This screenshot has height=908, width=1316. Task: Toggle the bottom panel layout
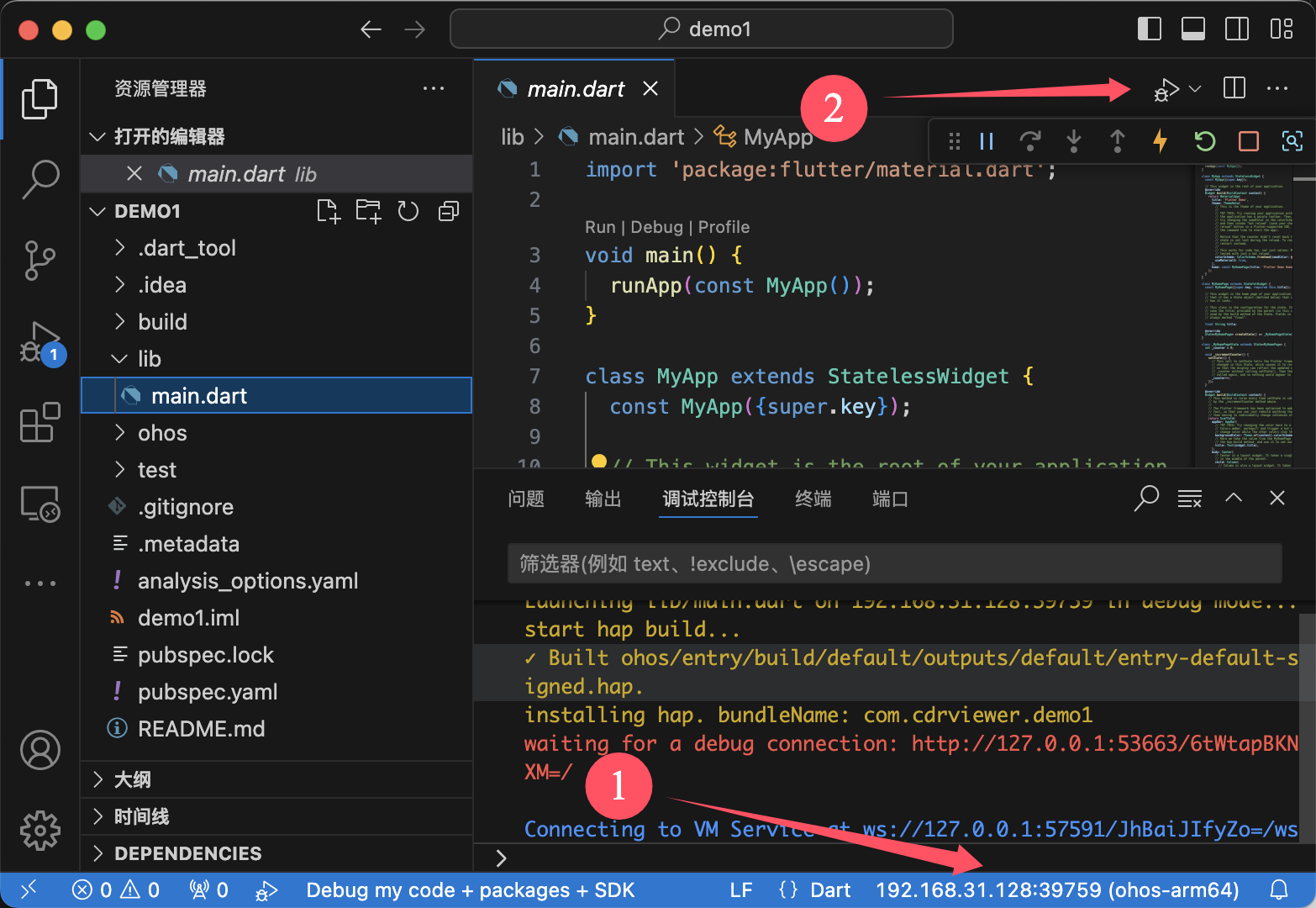(x=1192, y=29)
